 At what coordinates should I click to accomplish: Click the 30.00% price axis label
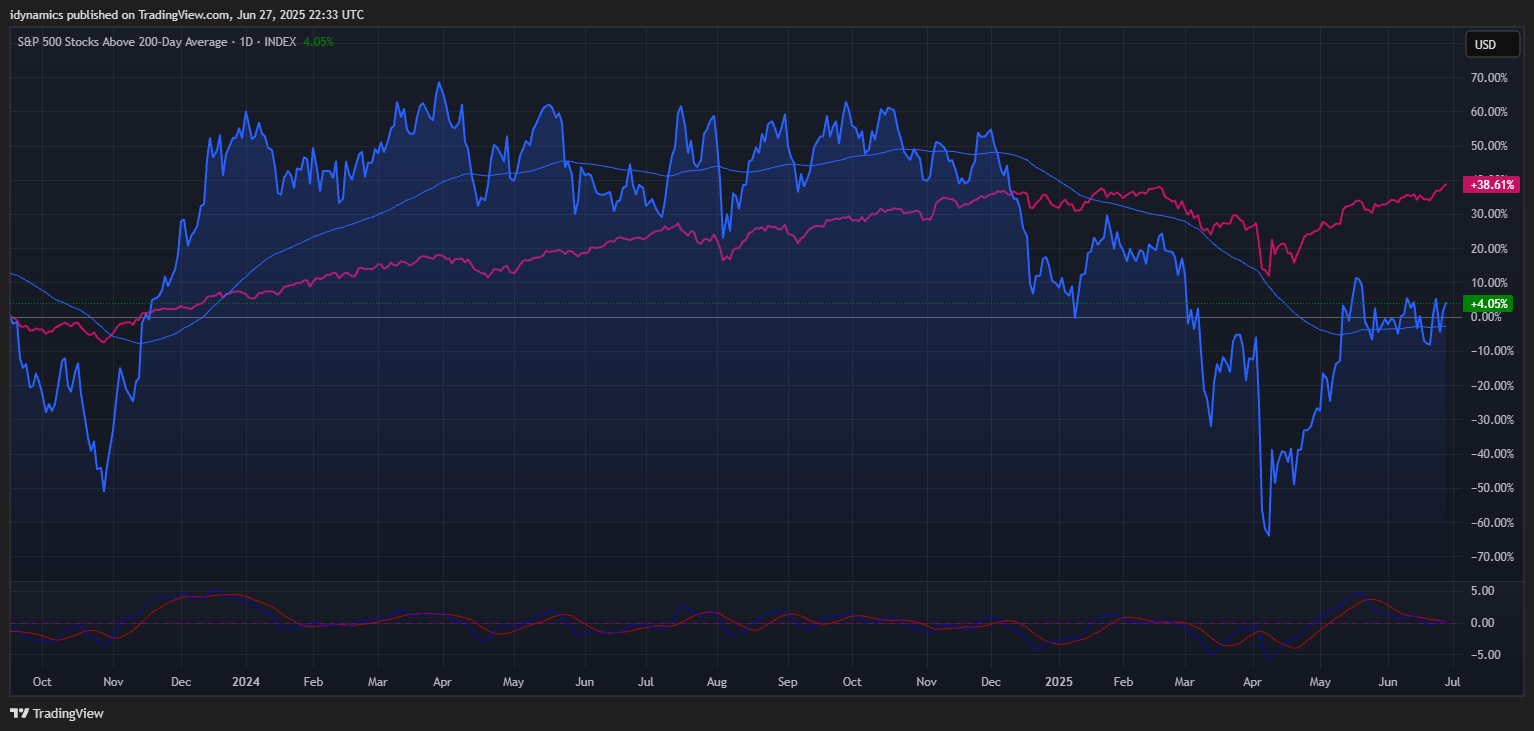pos(1489,214)
